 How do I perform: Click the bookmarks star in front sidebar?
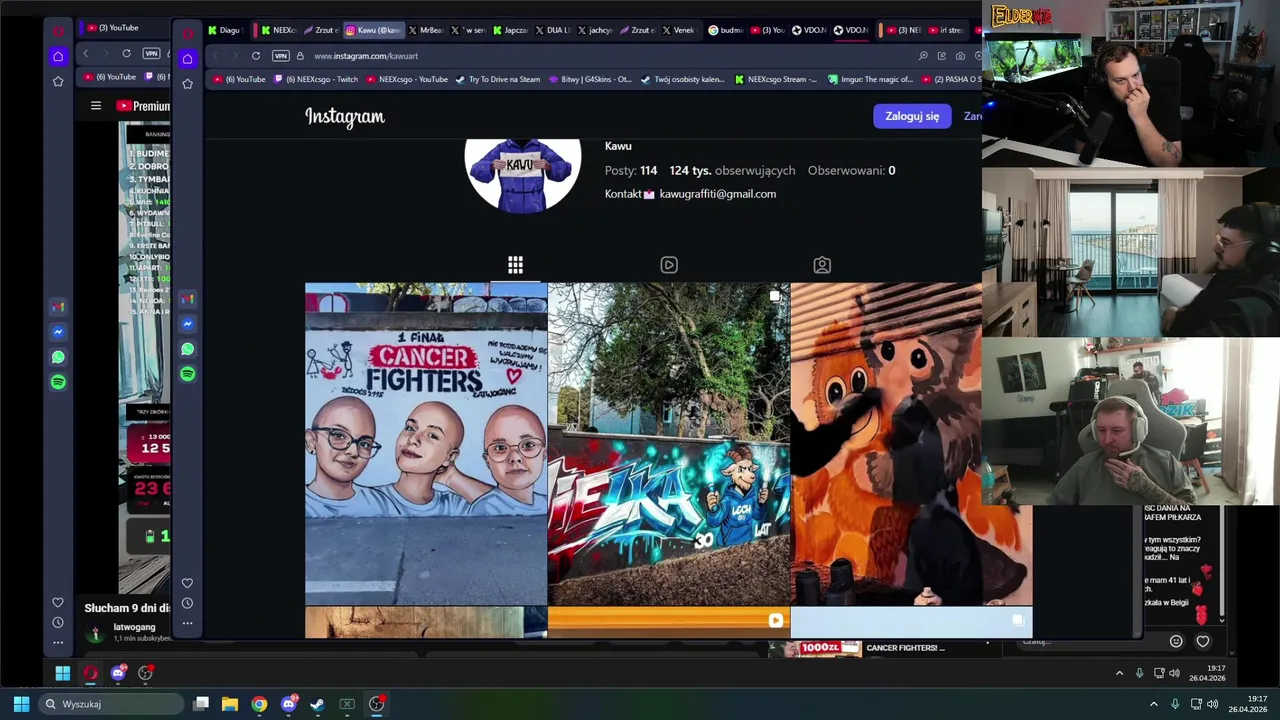187,84
